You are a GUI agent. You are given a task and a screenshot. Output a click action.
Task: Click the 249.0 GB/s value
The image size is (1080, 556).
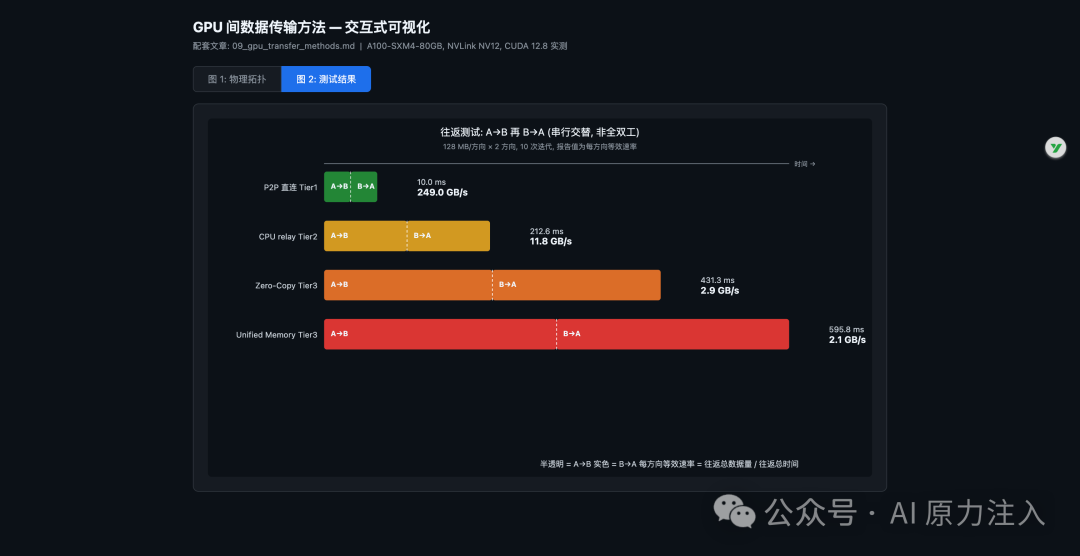click(442, 192)
